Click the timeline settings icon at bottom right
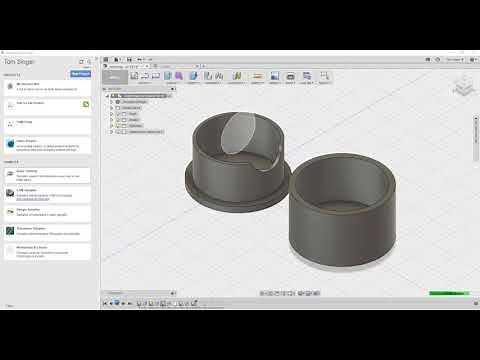 coord(476,303)
